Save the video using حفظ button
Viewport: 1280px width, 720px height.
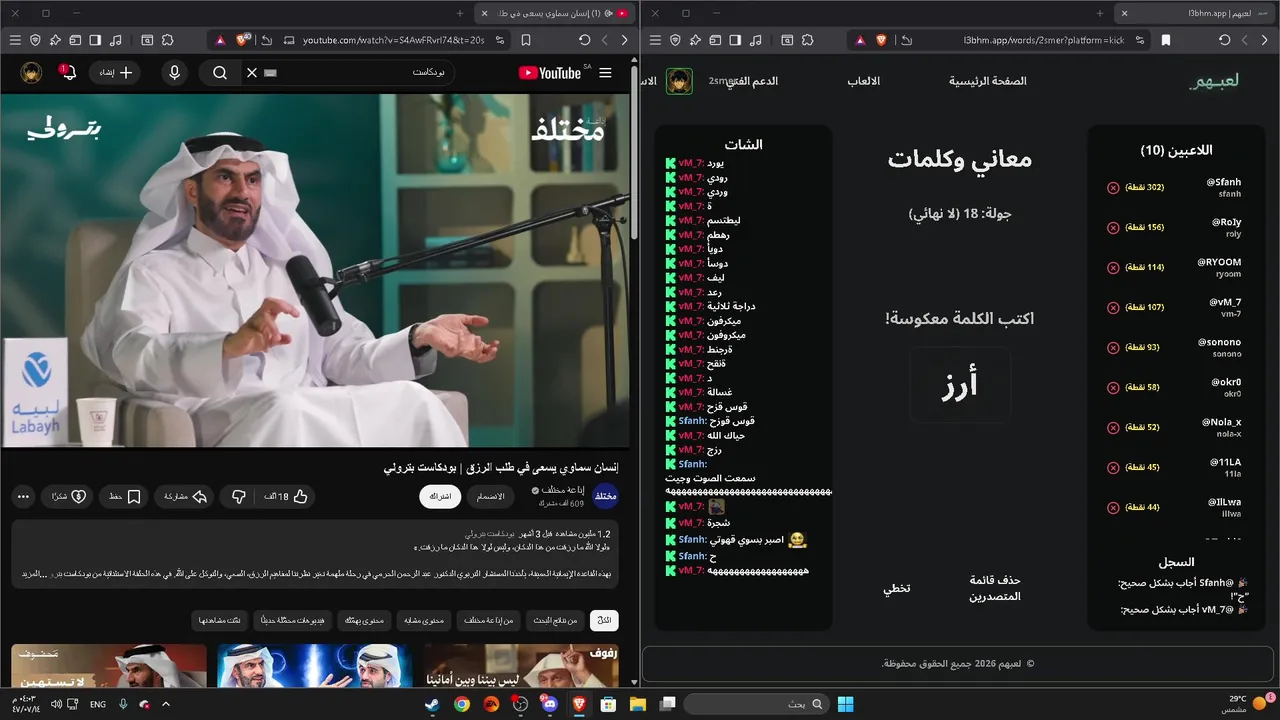124,496
